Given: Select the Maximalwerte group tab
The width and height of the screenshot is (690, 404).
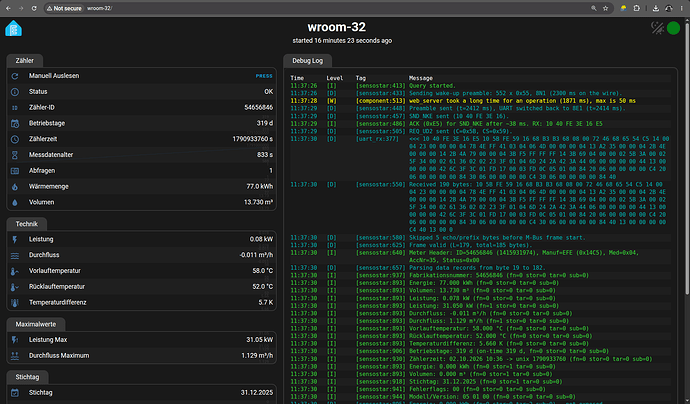Looking at the screenshot, I should pyautogui.click(x=36, y=324).
